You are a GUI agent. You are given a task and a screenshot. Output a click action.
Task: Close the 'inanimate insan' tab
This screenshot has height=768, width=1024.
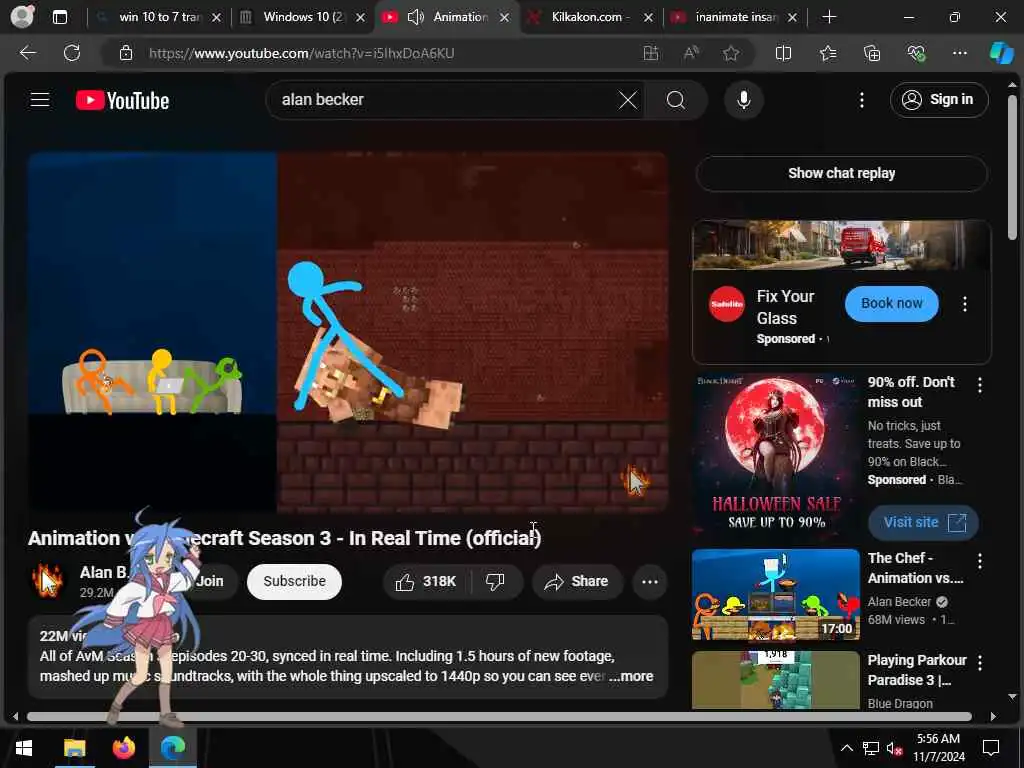(792, 18)
